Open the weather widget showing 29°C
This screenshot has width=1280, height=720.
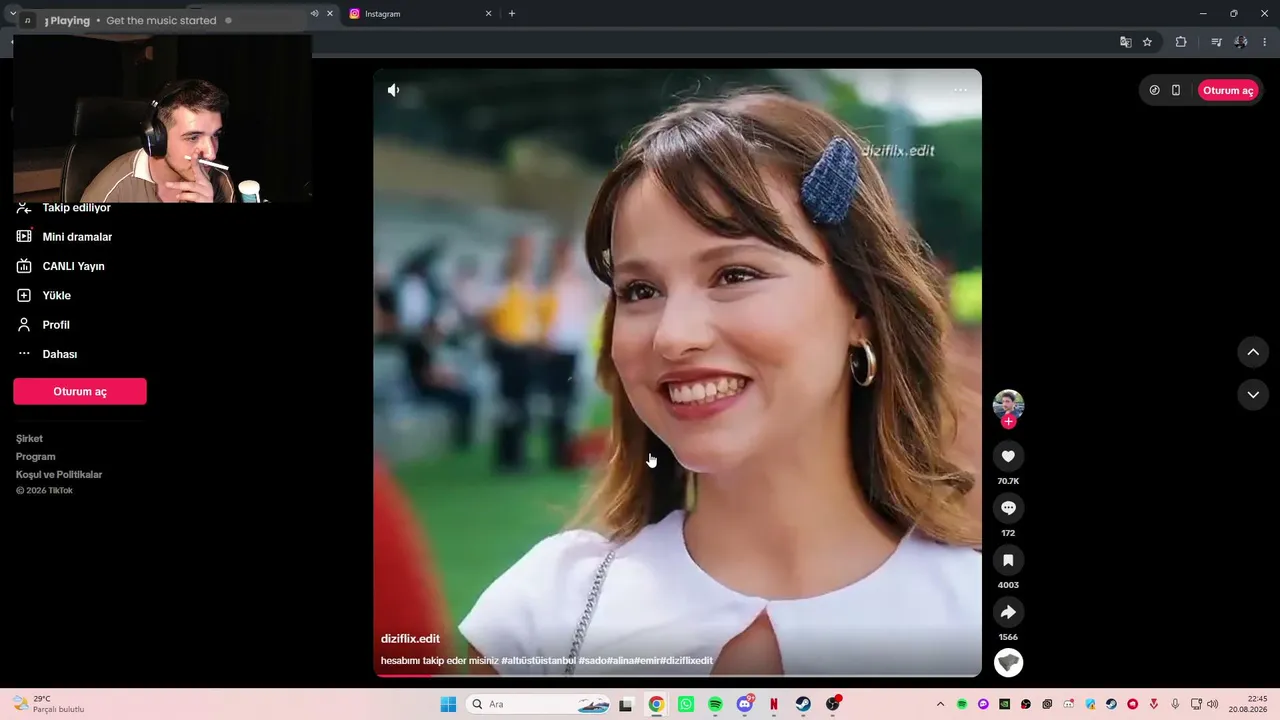coord(48,704)
